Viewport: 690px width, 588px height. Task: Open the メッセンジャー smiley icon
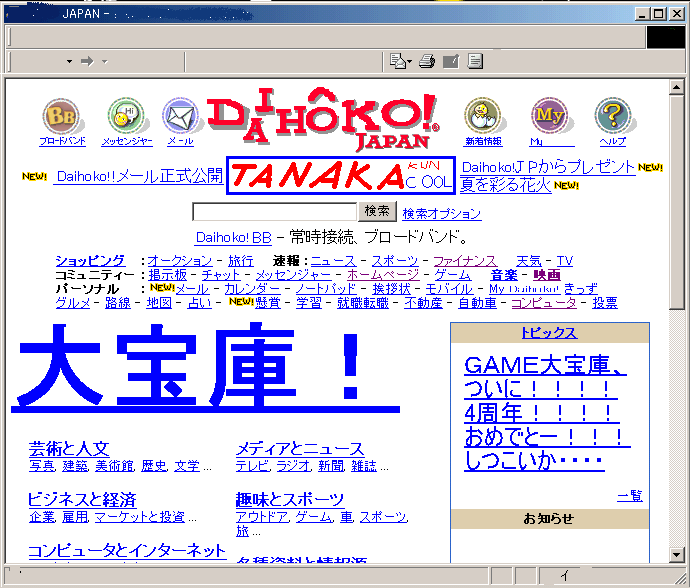(x=126, y=116)
